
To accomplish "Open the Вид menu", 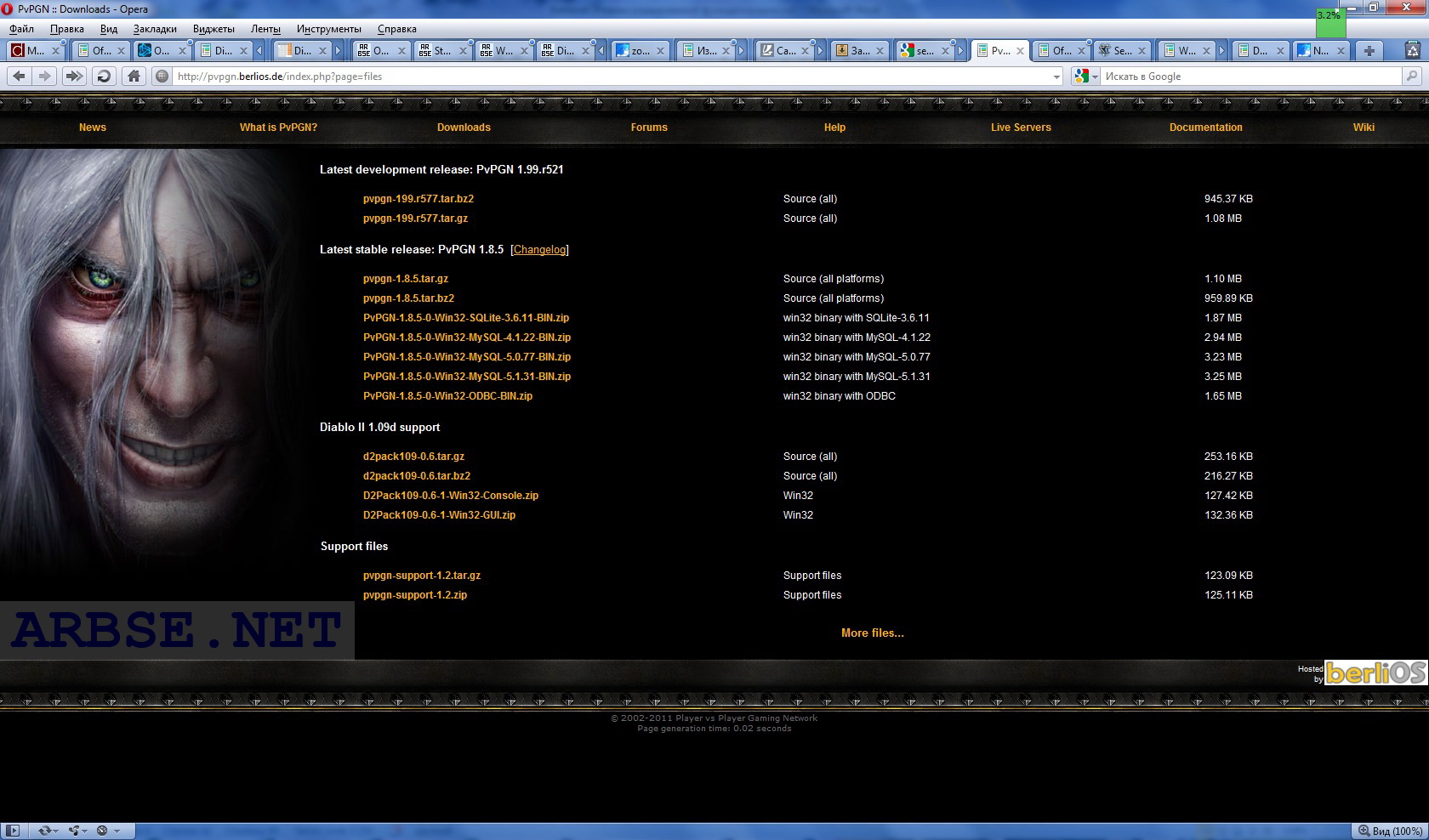I will click(x=109, y=29).
